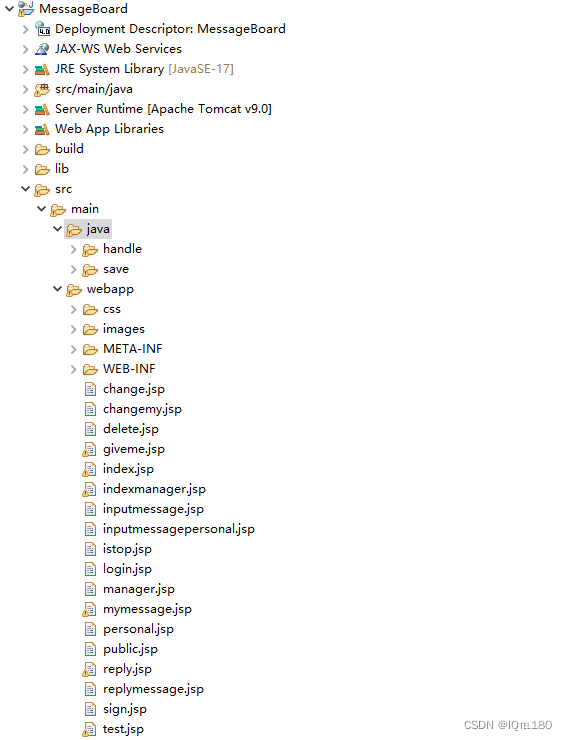Click the MessageBoard project icon
The width and height of the screenshot is (567, 740).
tap(26, 9)
